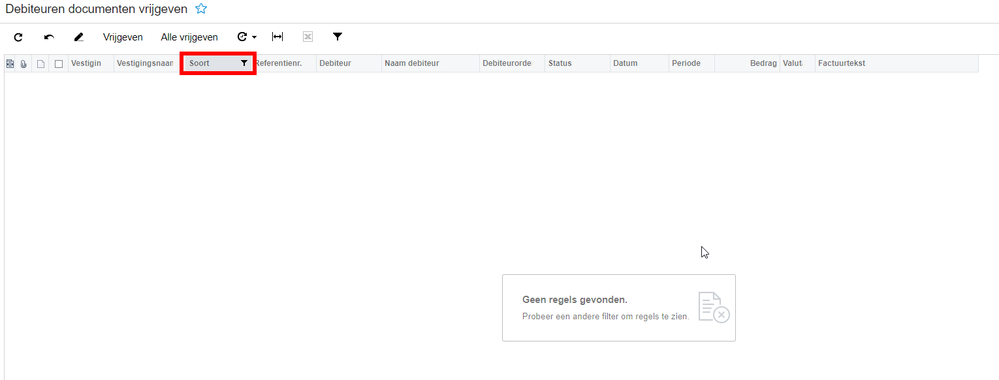The width and height of the screenshot is (999, 380).
Task: Click the Debiteurorde column header
Action: pos(512,64)
